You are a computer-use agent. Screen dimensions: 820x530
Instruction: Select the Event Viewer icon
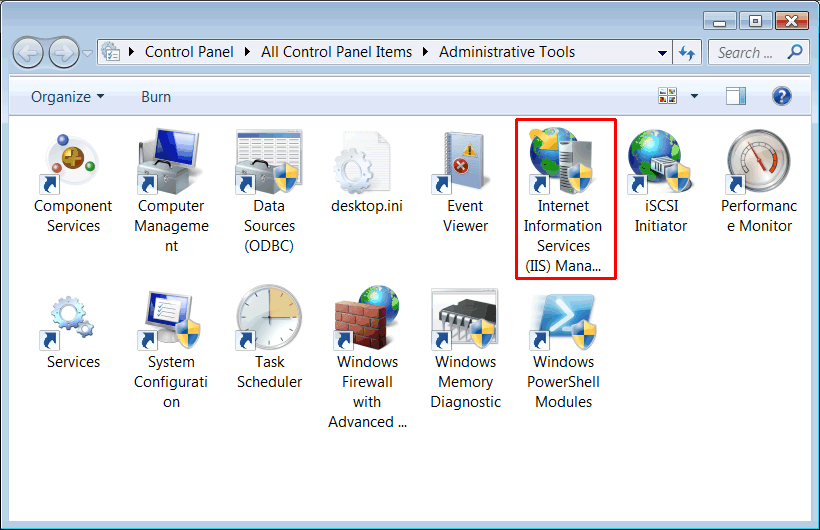(463, 163)
